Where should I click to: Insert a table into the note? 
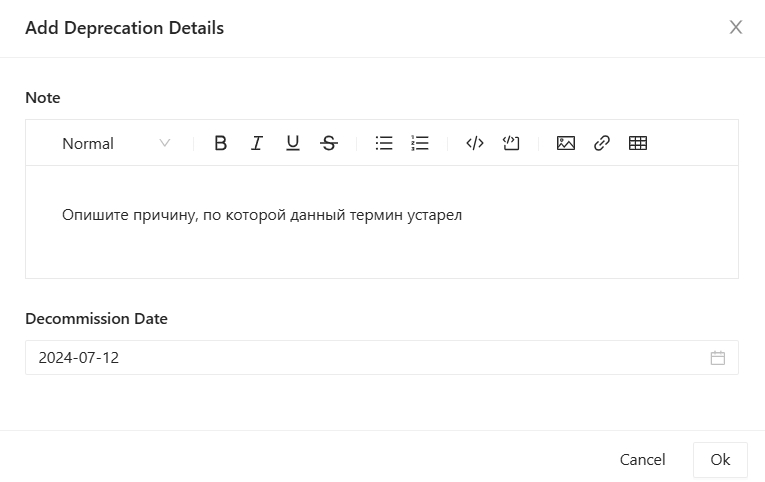(638, 143)
